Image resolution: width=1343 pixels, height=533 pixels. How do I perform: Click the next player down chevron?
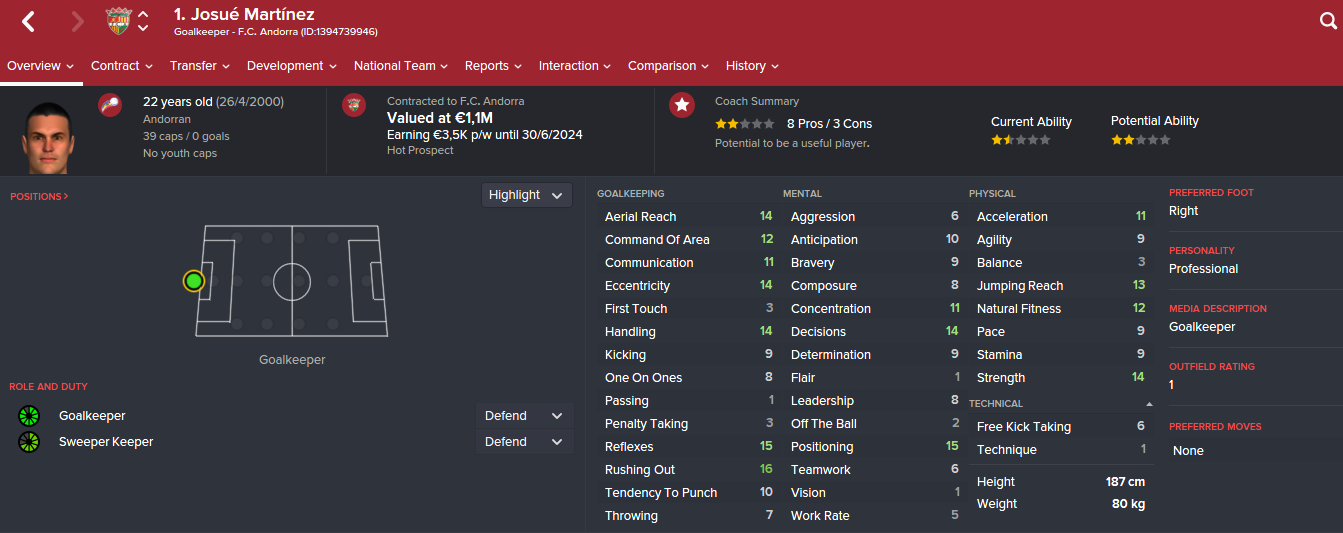143,29
